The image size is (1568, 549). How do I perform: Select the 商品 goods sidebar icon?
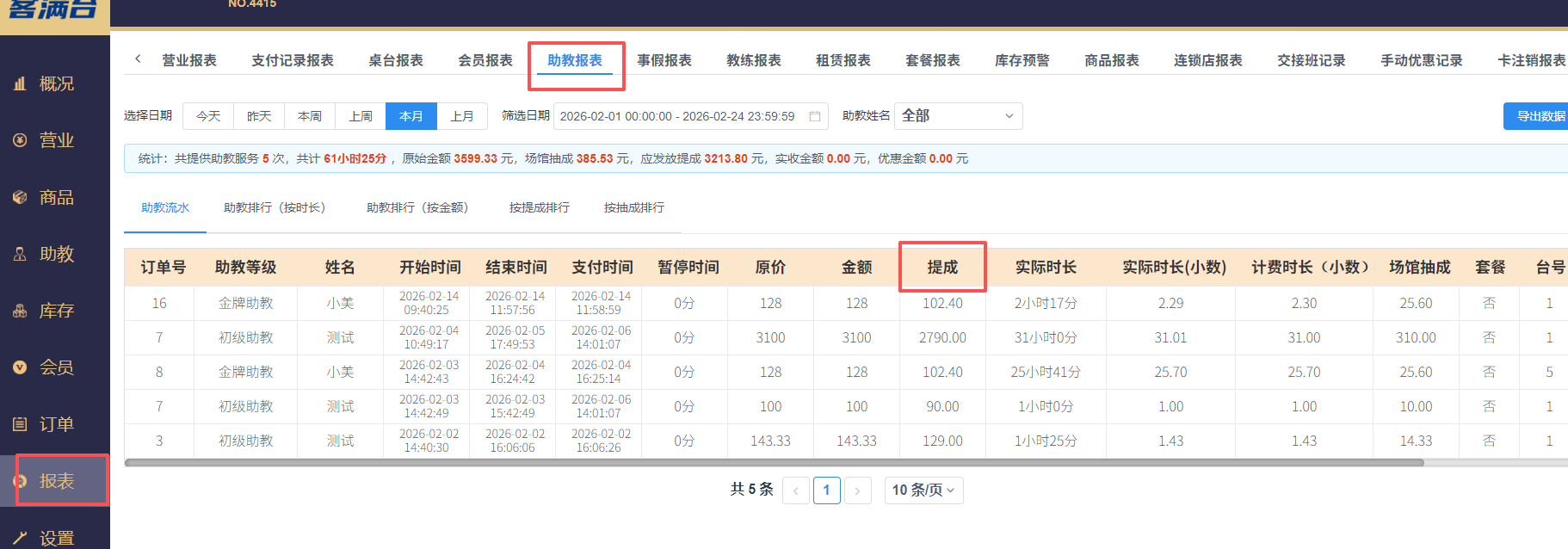(x=20, y=197)
